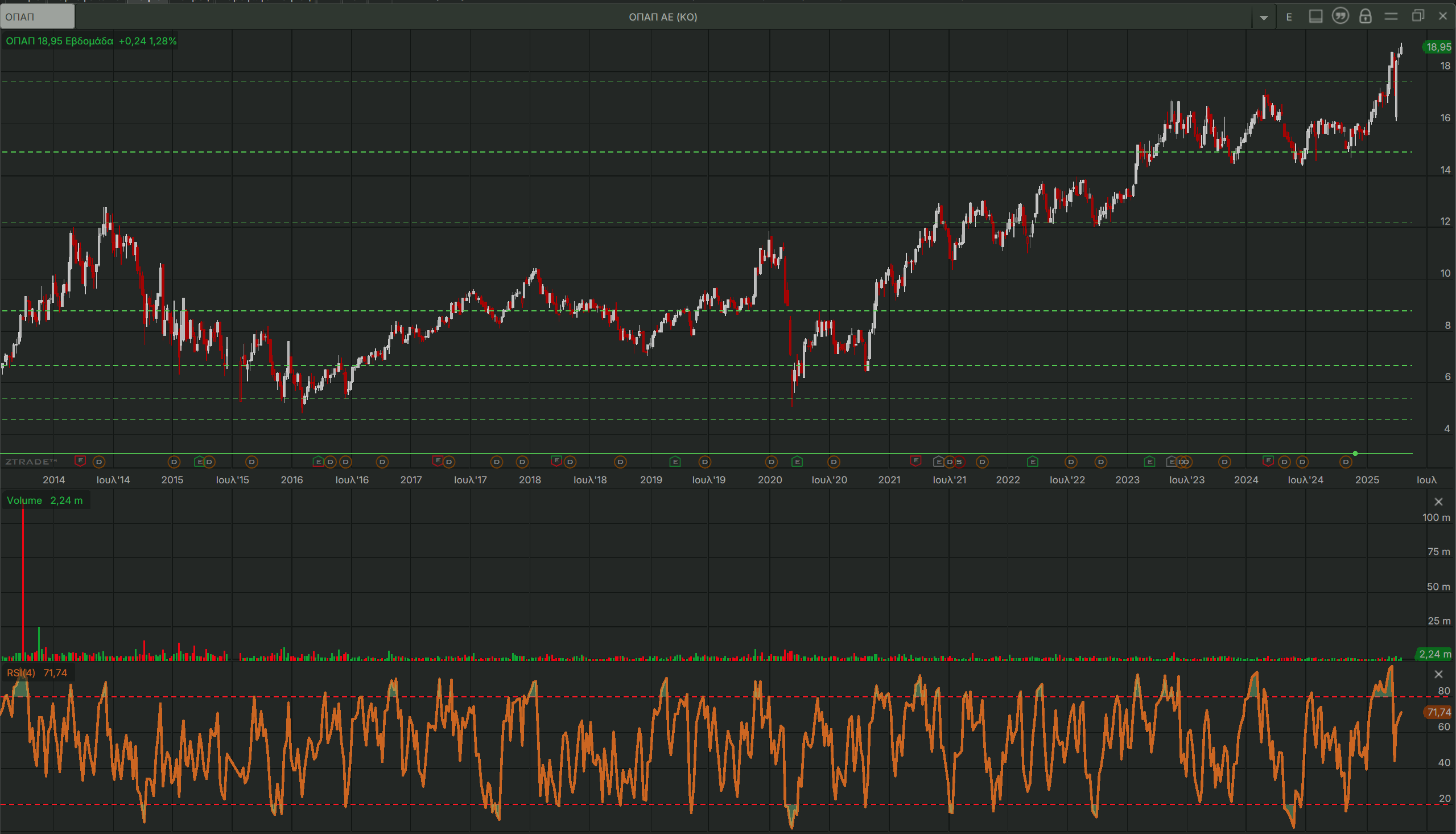Click the last D dividend marker before 2025
This screenshot has height=834, width=1456.
(1346, 462)
